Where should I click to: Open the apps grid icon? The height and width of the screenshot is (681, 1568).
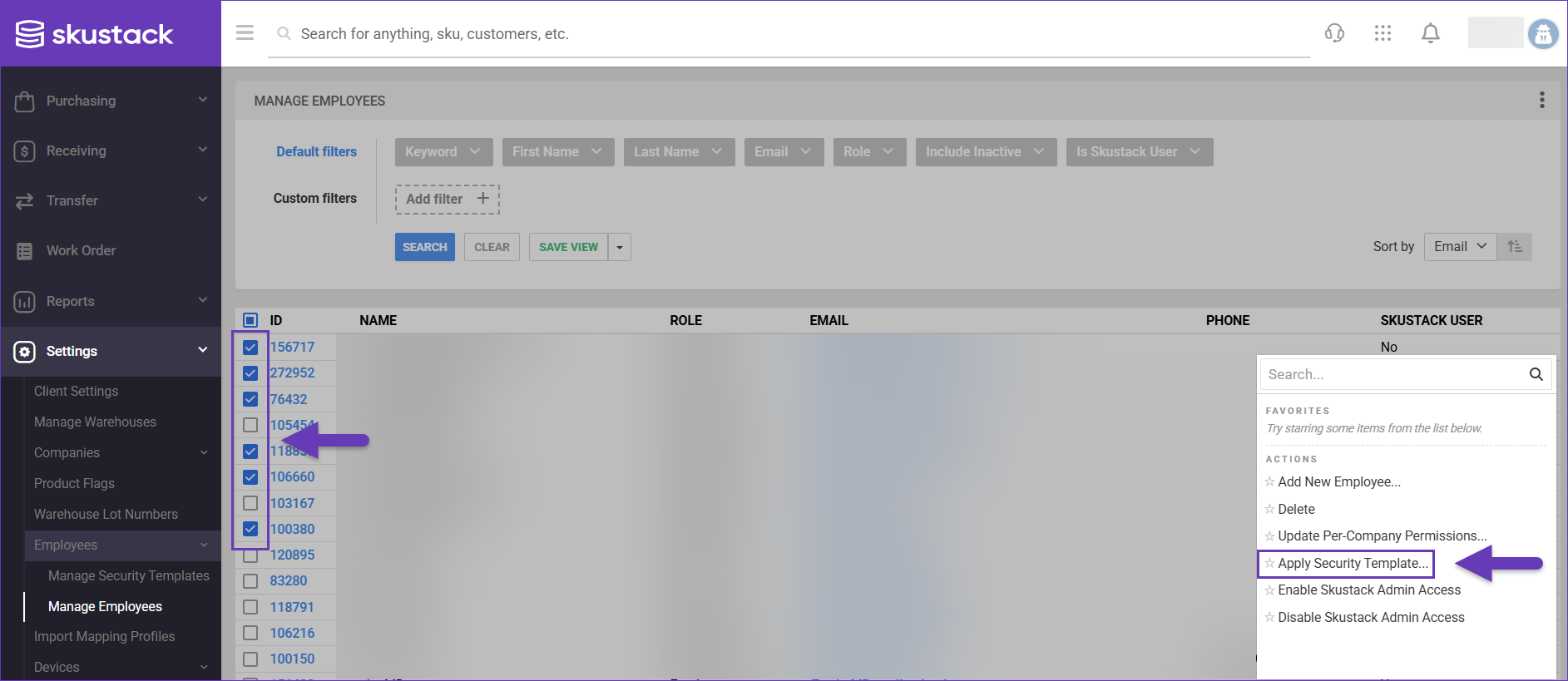pos(1383,33)
